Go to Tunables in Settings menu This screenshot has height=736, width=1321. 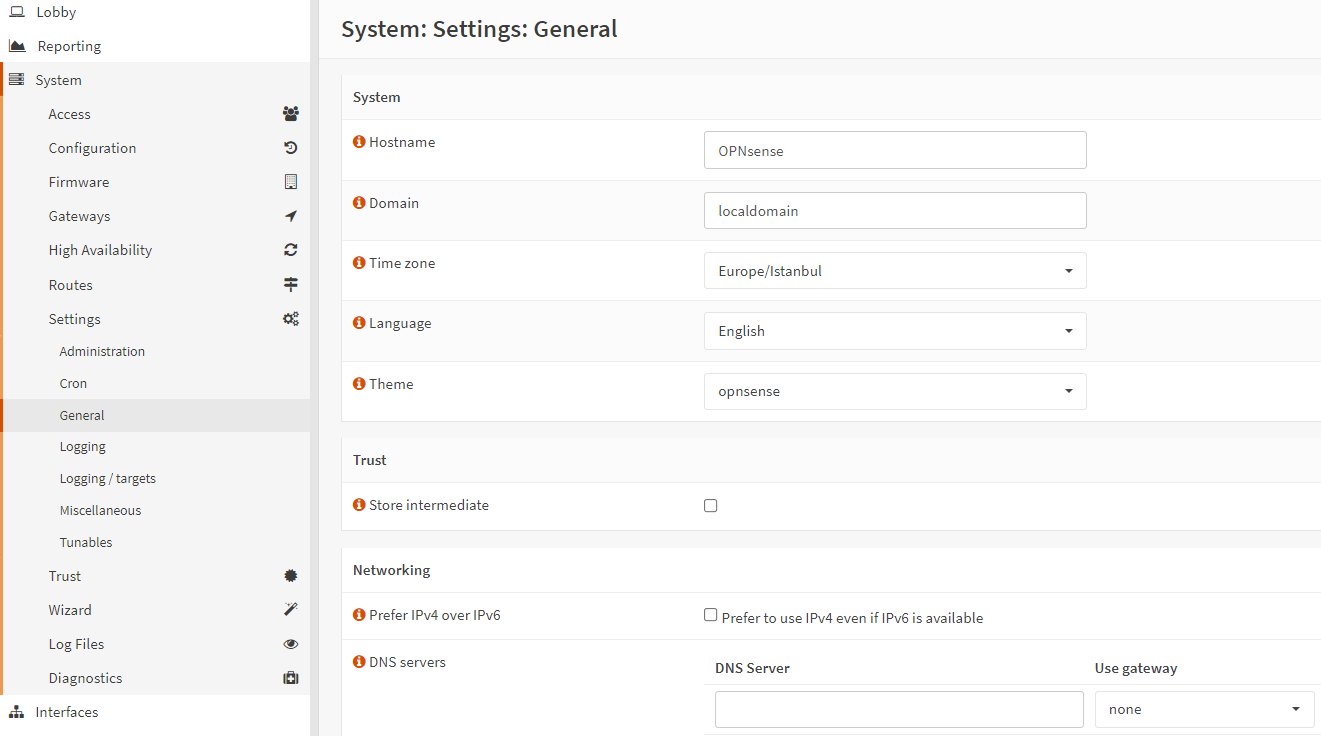click(86, 542)
